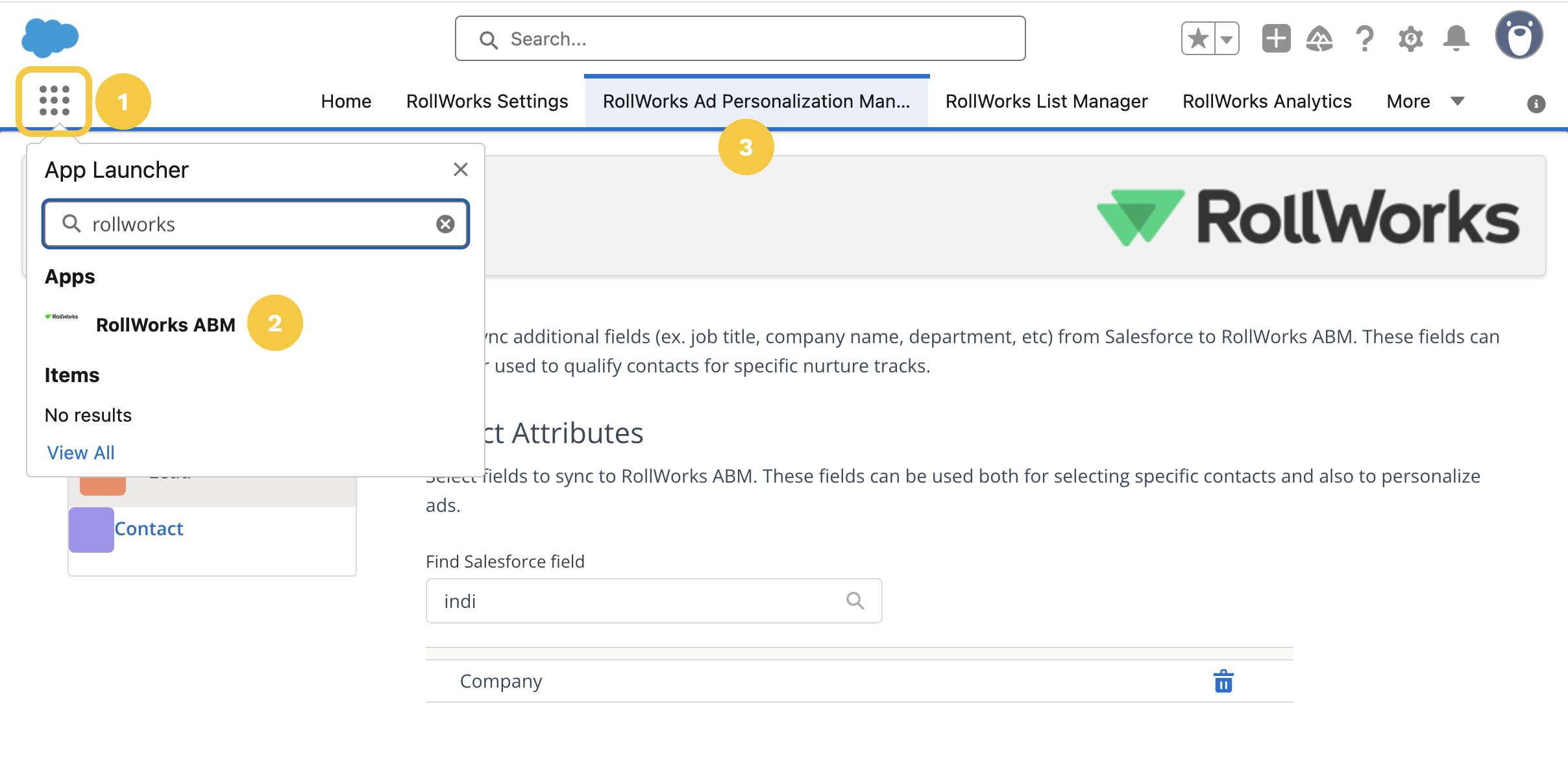Open the Trailhead guidance icon
Image resolution: width=1568 pixels, height=772 pixels.
click(x=1319, y=39)
